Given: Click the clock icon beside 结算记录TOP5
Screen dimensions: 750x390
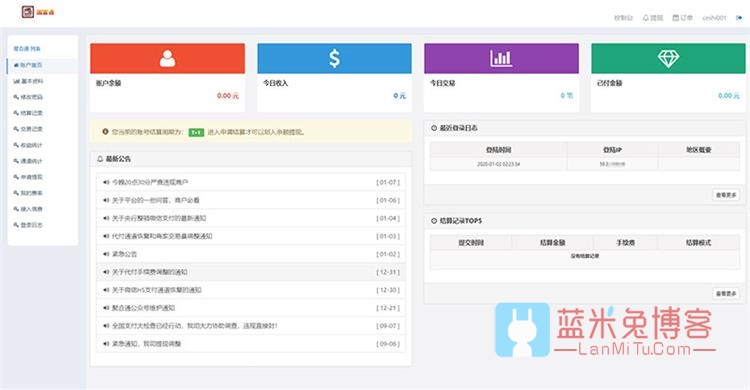Looking at the screenshot, I should [434, 221].
